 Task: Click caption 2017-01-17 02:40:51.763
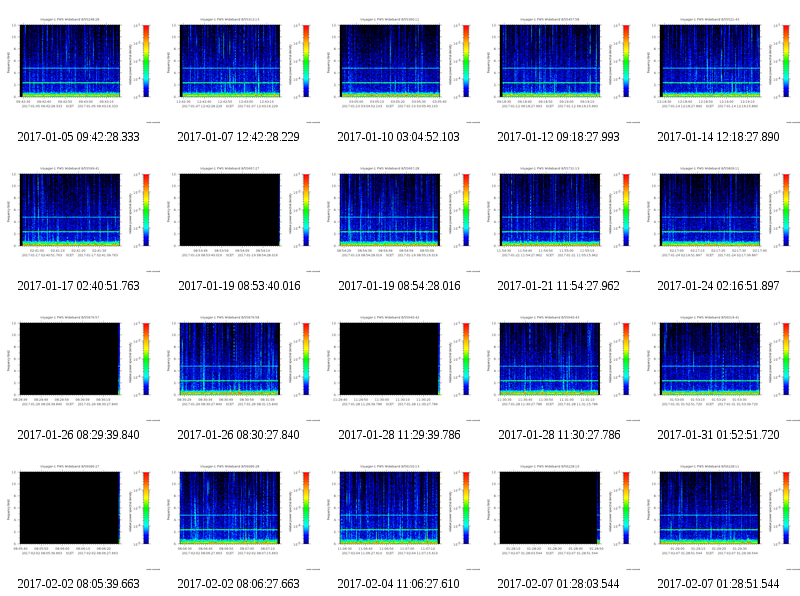79,286
